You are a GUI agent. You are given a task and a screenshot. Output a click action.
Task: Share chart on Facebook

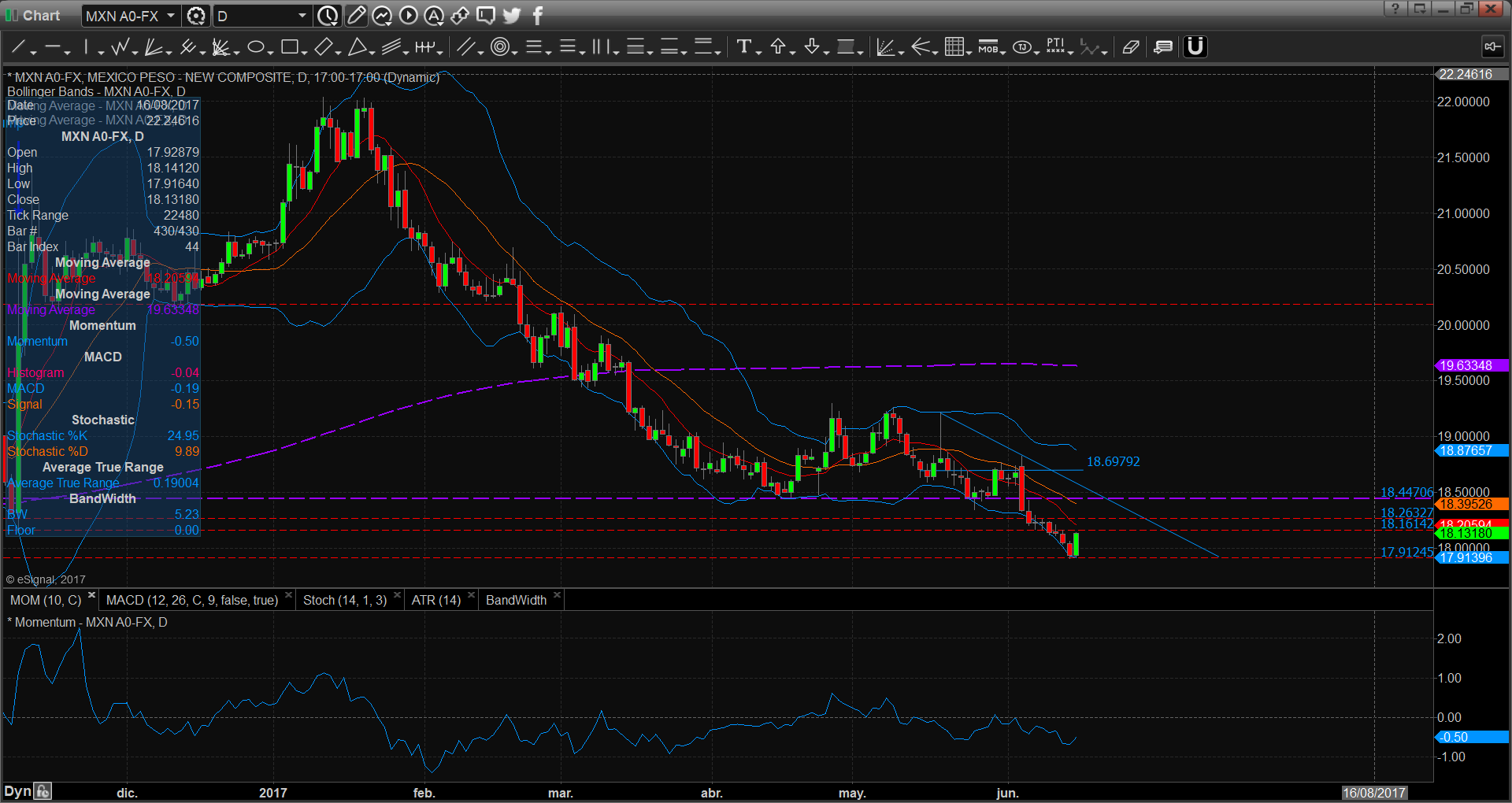pos(538,16)
